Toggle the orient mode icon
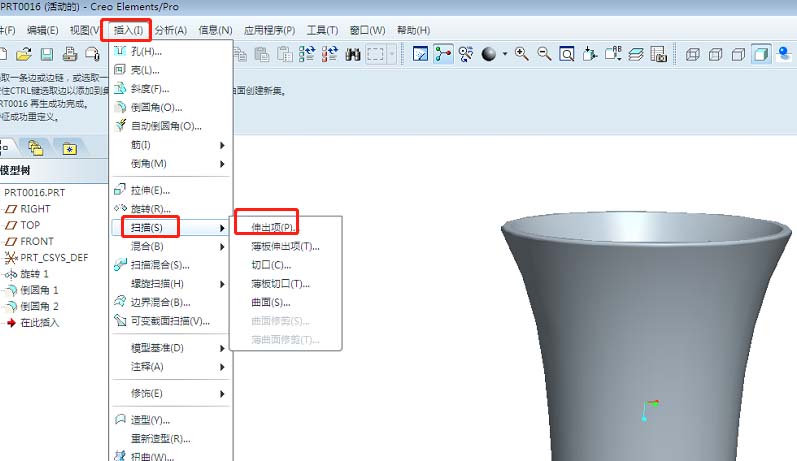The width and height of the screenshot is (797, 461). coord(466,54)
